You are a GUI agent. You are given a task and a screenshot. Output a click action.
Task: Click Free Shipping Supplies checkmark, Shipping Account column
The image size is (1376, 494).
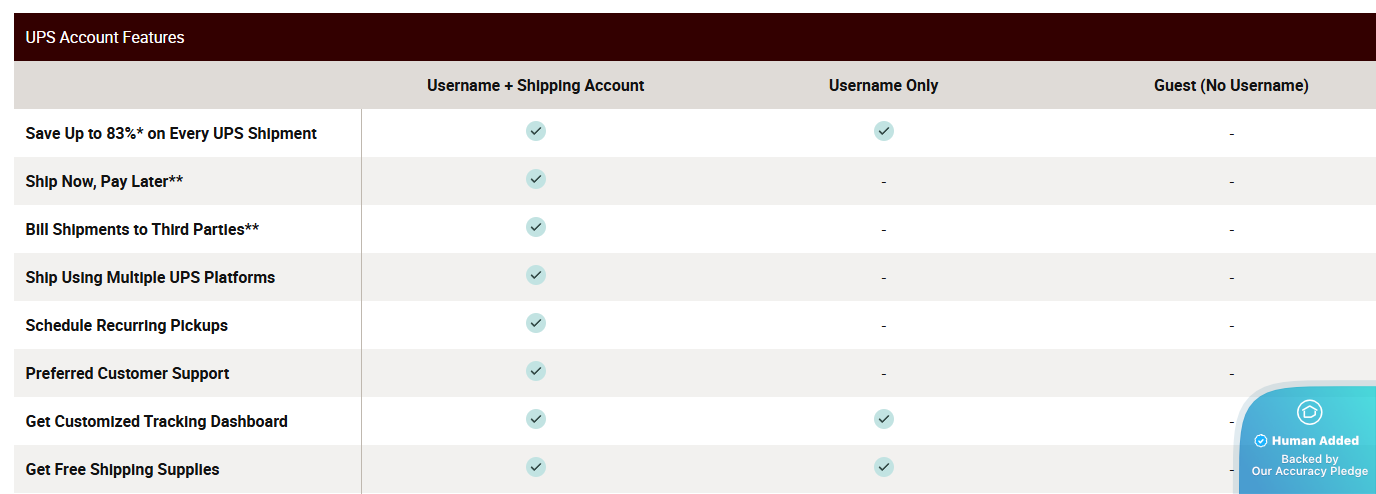click(536, 467)
